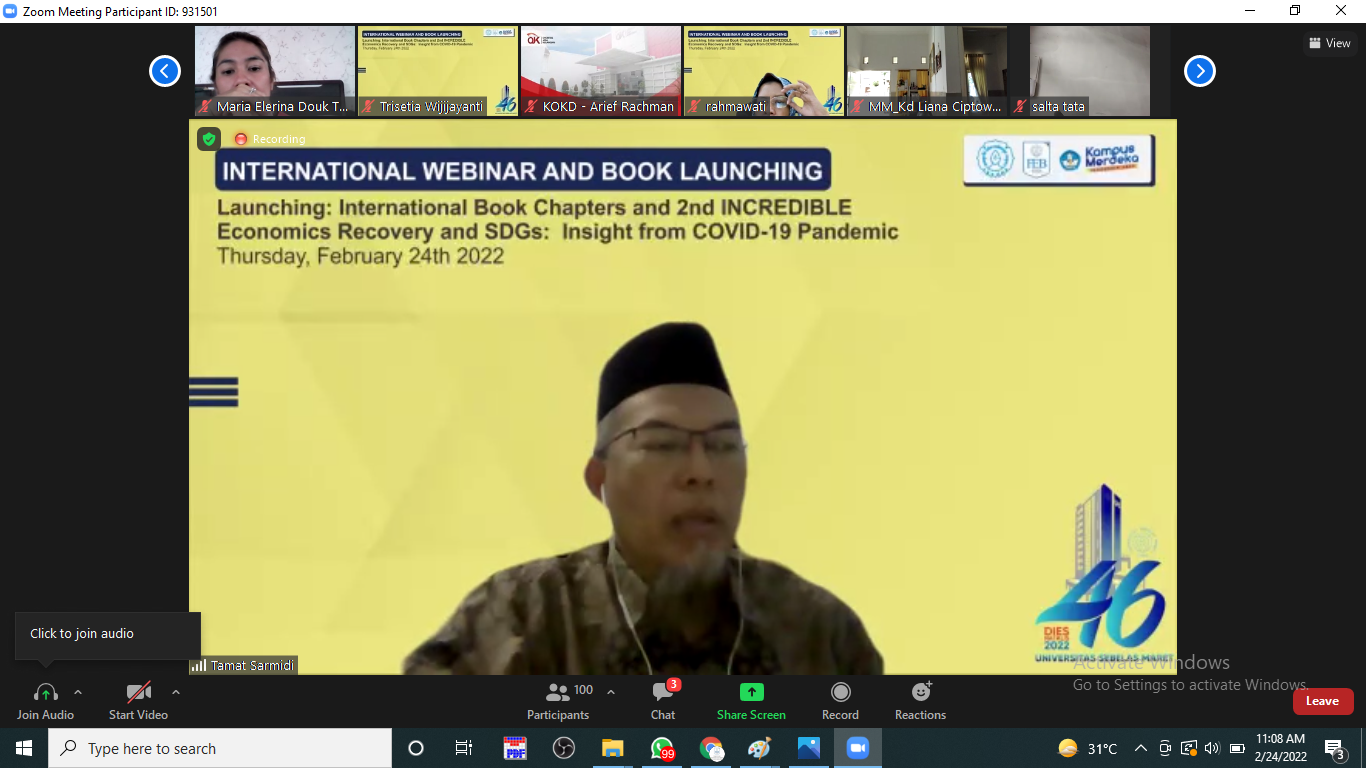Click the Zoom icon on taskbar
This screenshot has width=1366, height=768.
click(857, 748)
